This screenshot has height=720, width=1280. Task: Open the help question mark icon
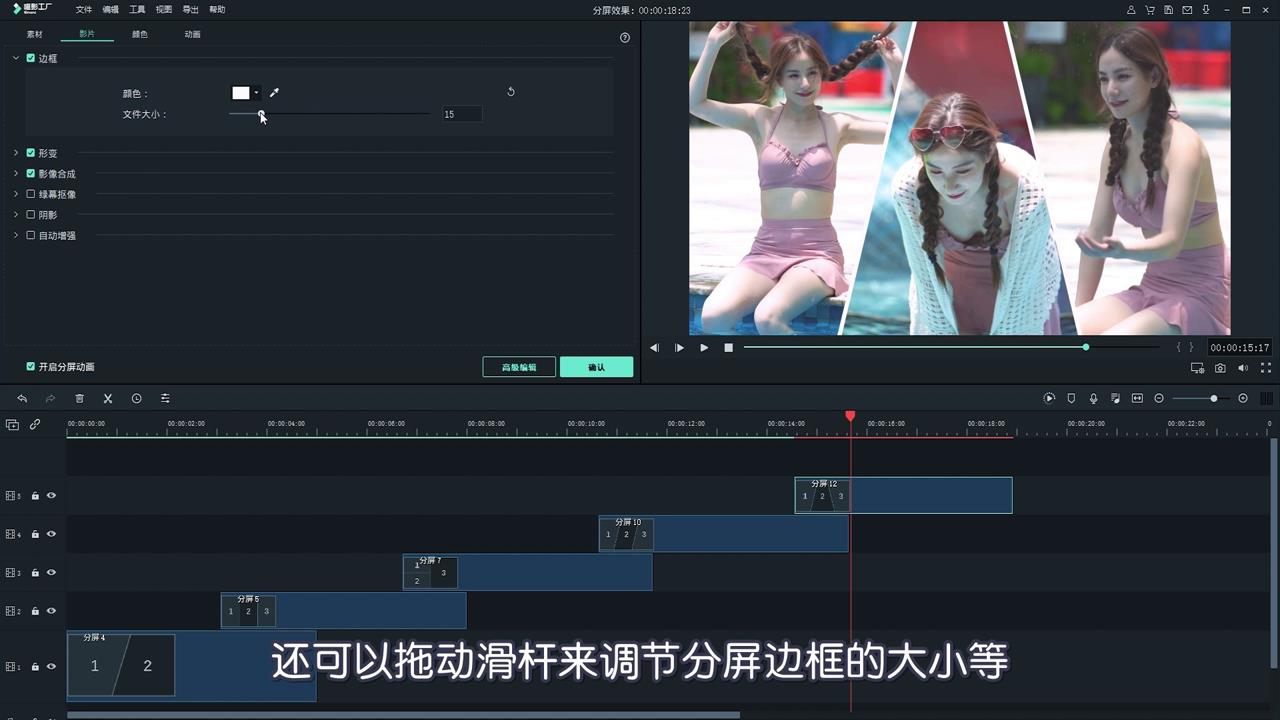coord(625,37)
